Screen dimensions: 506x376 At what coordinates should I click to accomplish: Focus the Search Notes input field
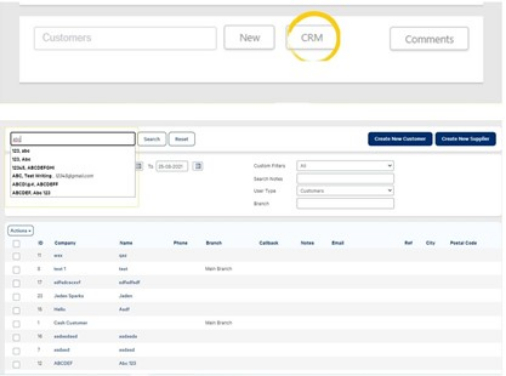(x=345, y=179)
